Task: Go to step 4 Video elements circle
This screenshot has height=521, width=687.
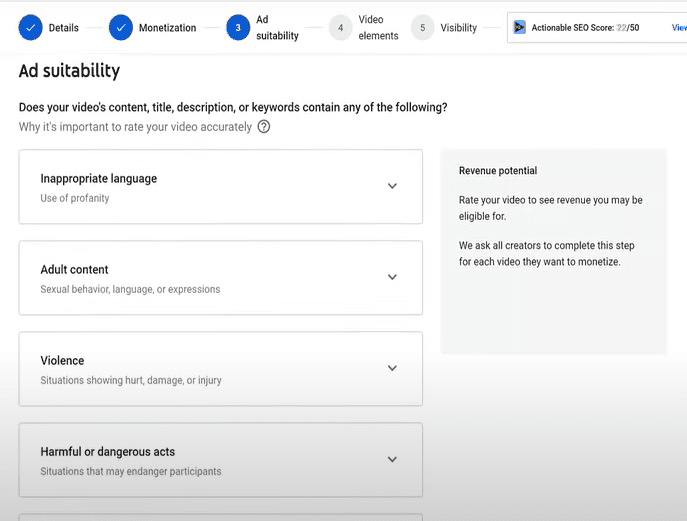Action: click(x=340, y=28)
